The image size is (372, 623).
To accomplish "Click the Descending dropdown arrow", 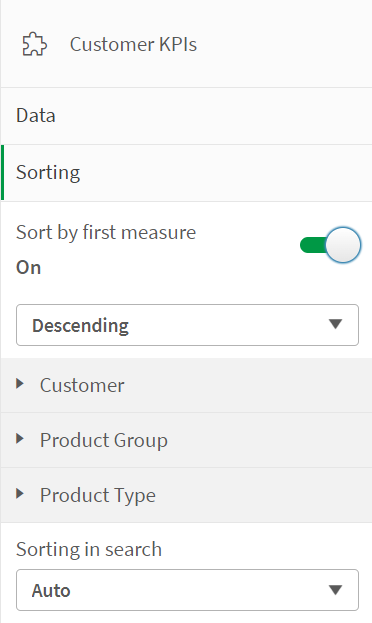I will coord(336,324).
